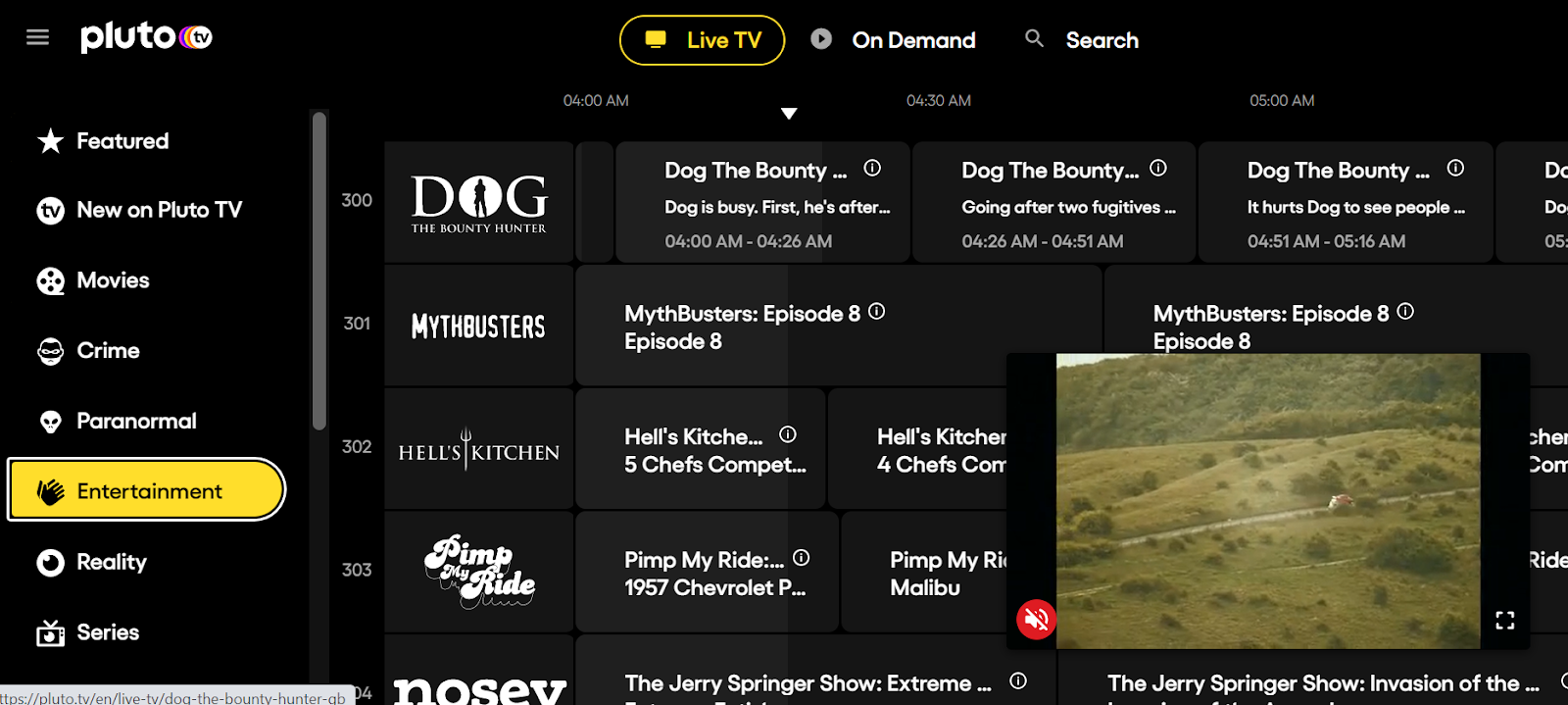
Task: Select Dog The Bounty 04:26 AM program
Action: (1053, 202)
